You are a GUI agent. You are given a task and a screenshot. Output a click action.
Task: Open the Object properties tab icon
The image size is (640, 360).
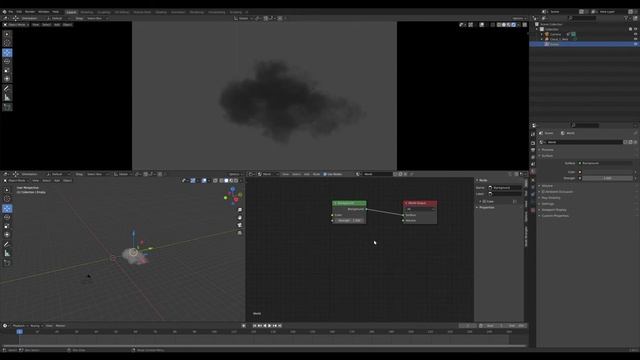[533, 180]
